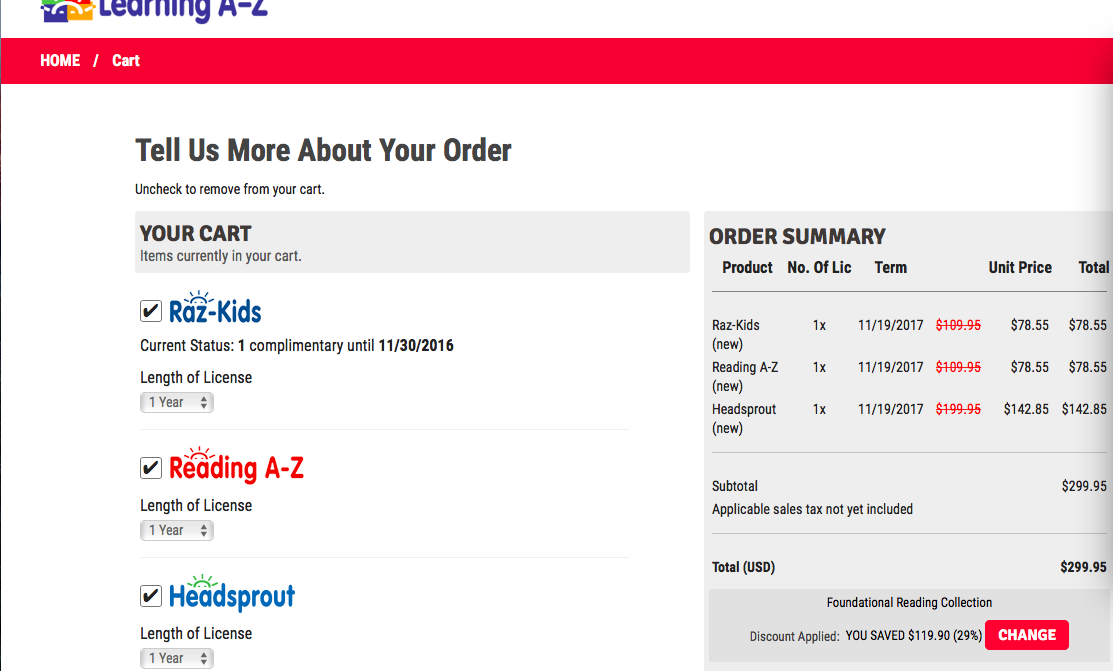The height and width of the screenshot is (671, 1113).
Task: Open Headsprout Length of License dropdown
Action: pos(177,658)
